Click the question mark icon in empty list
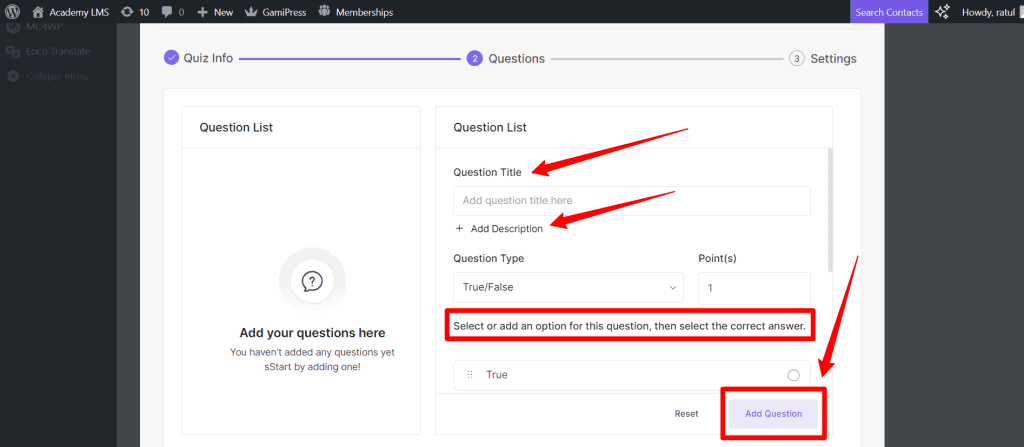The image size is (1024, 447). pyautogui.click(x=311, y=281)
